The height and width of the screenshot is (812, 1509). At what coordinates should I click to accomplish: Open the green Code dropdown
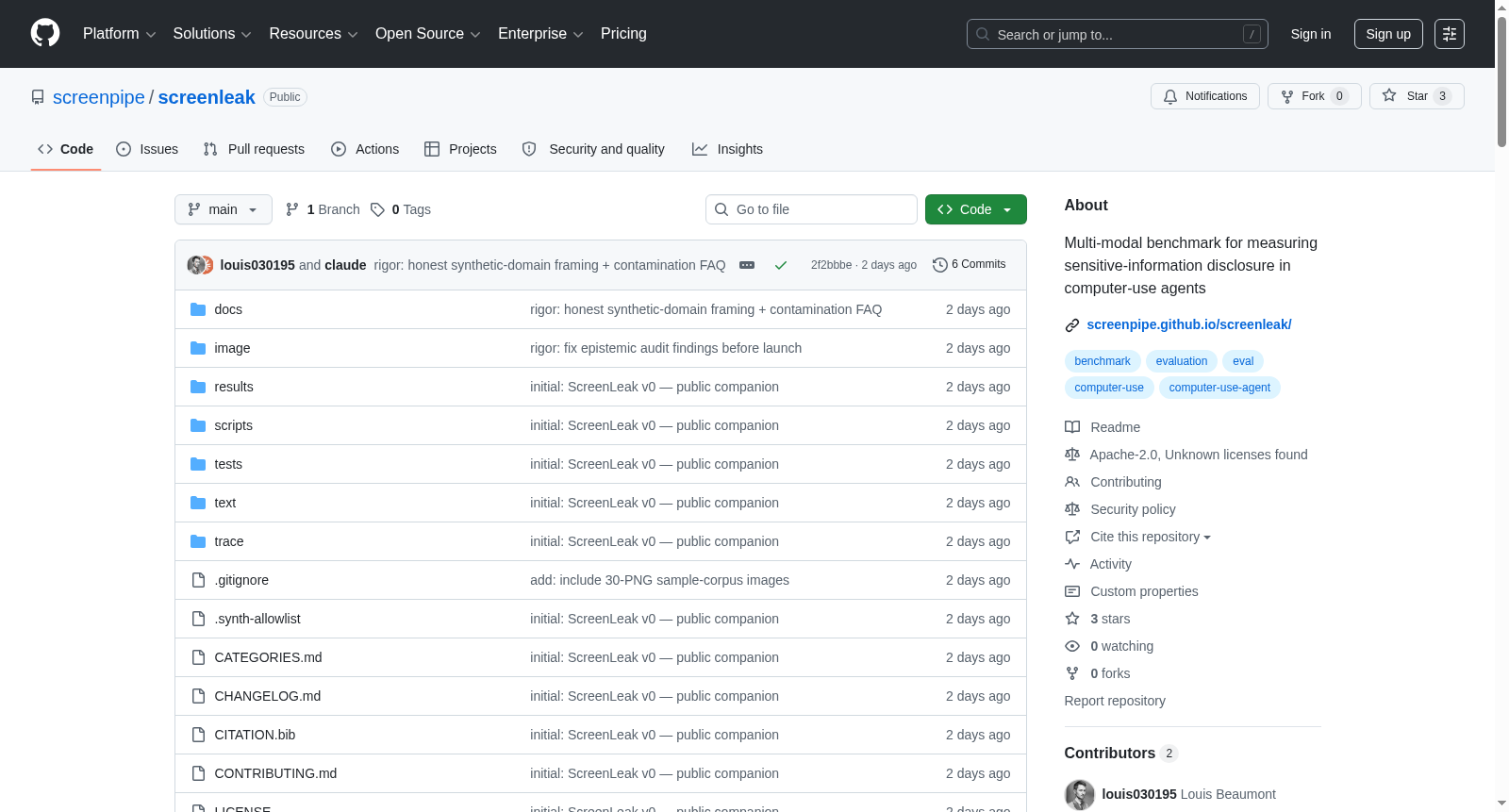[976, 209]
